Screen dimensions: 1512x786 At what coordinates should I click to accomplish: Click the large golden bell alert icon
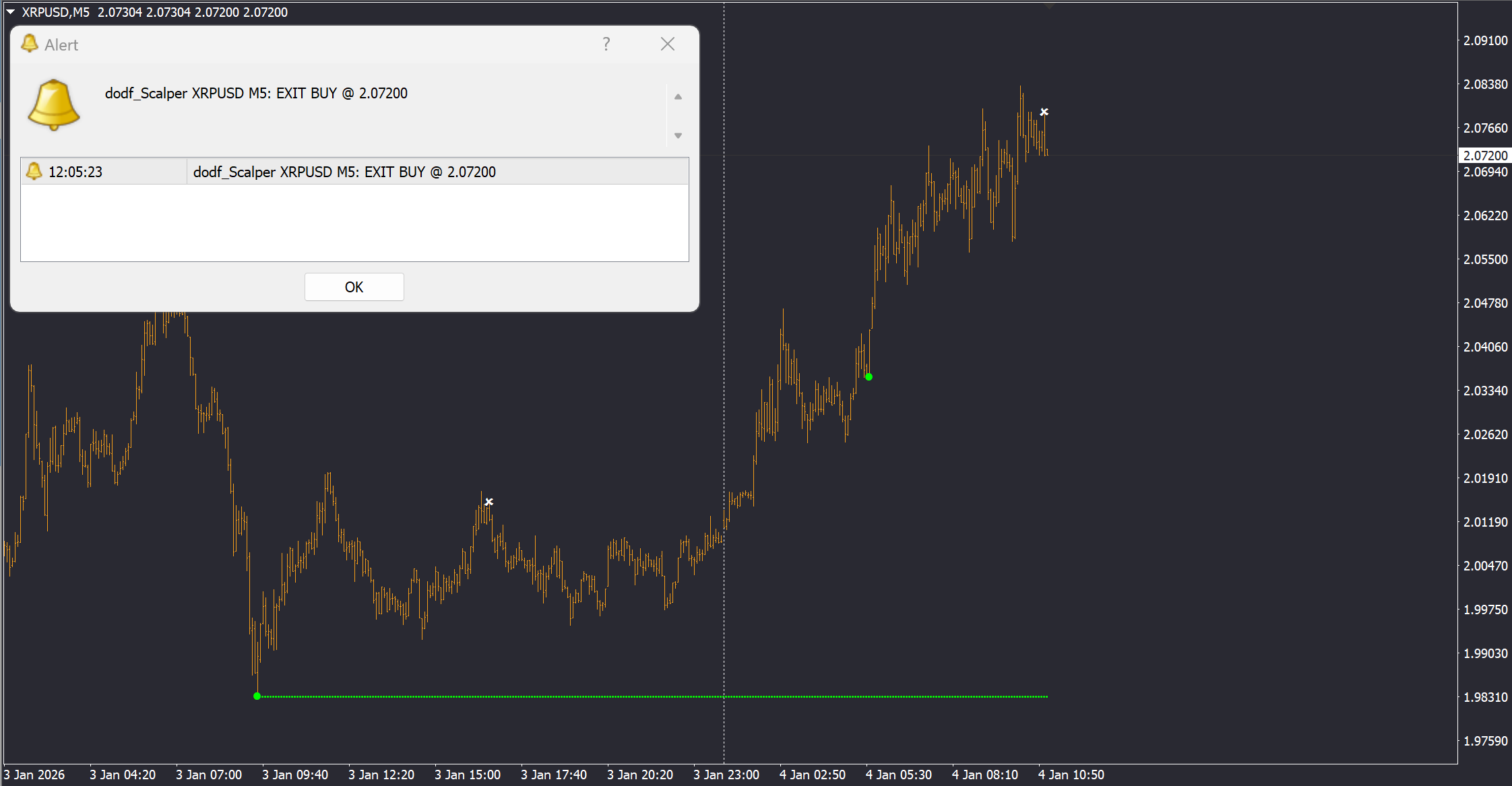54,105
